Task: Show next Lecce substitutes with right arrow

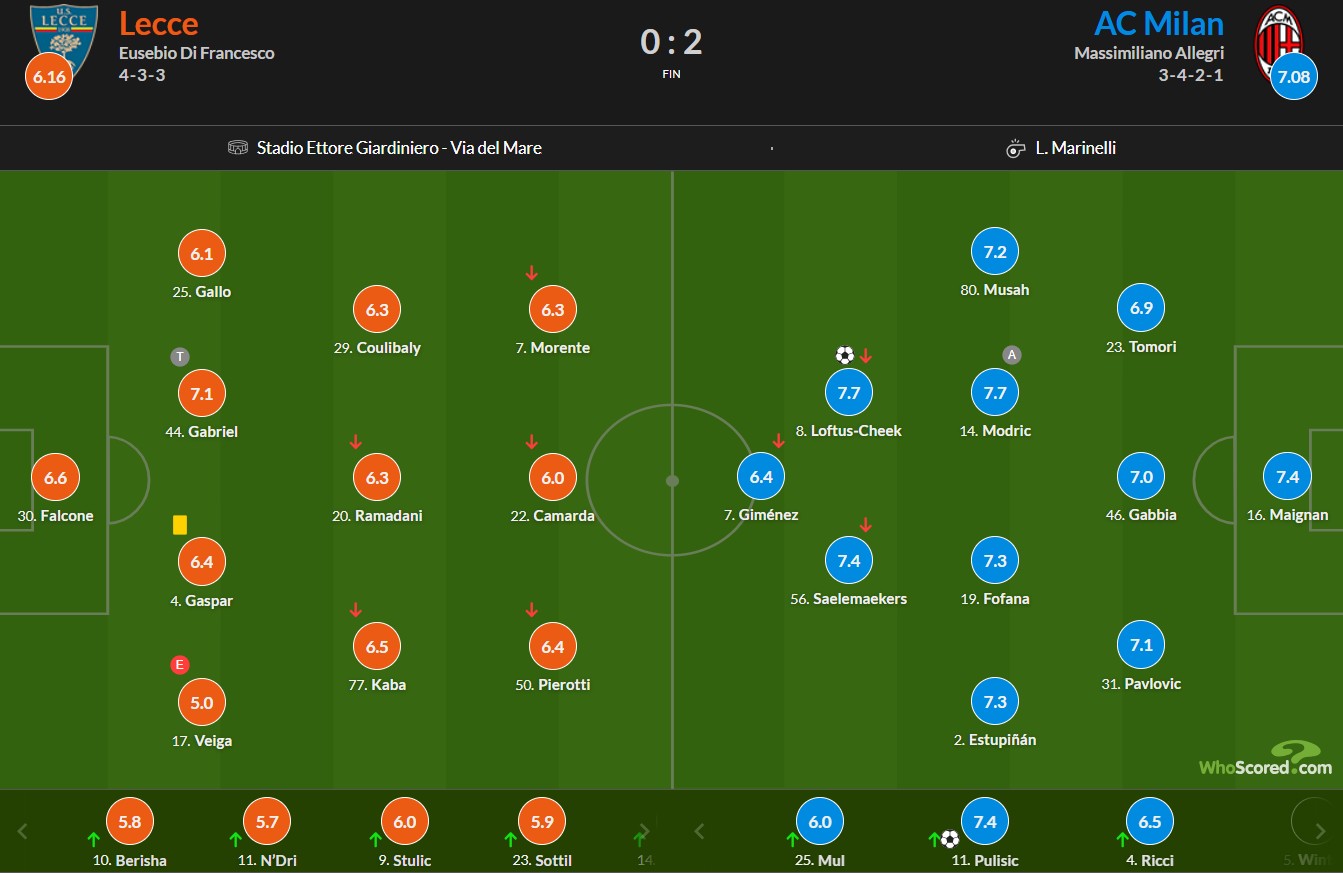Action: 645,831
